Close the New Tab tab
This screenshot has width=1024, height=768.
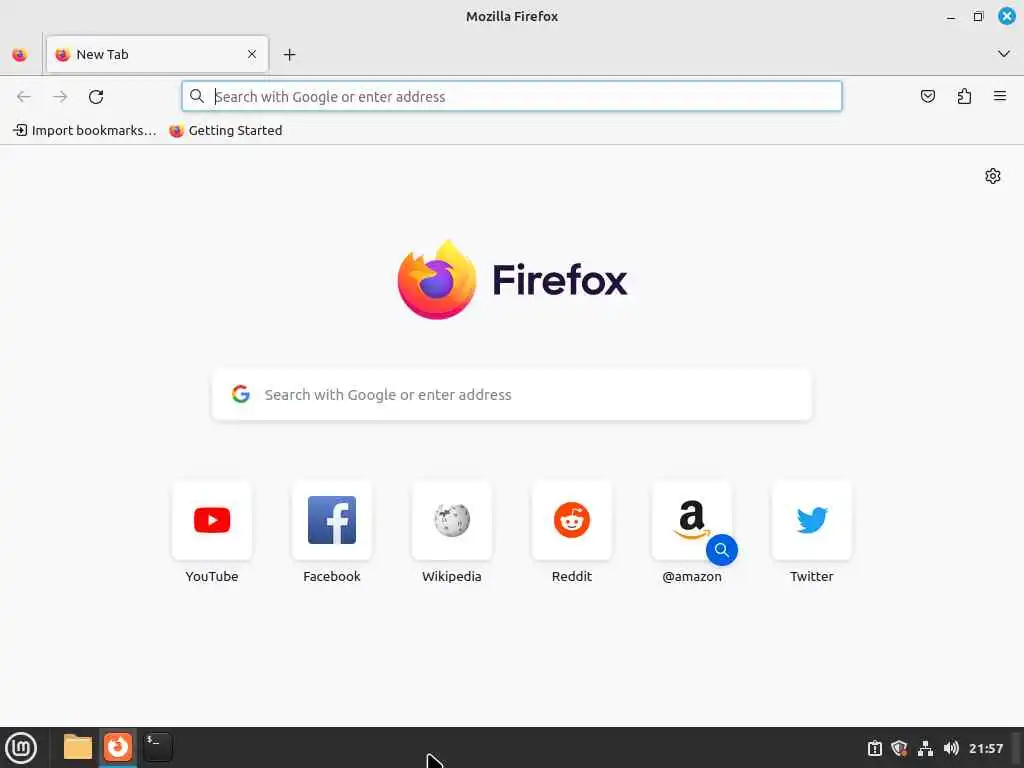[252, 54]
